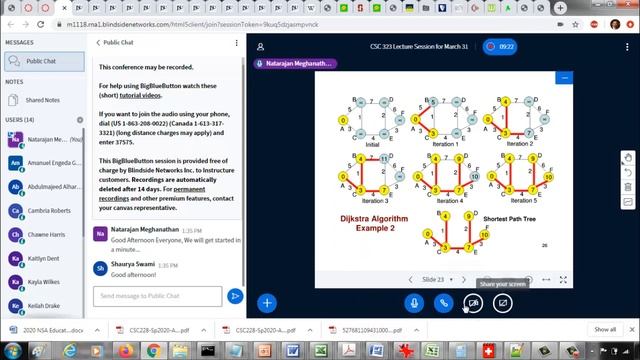Viewport: 640px width, 360px height.
Task: Launch Internet Explorer from taskbar
Action: click(x=71, y=351)
